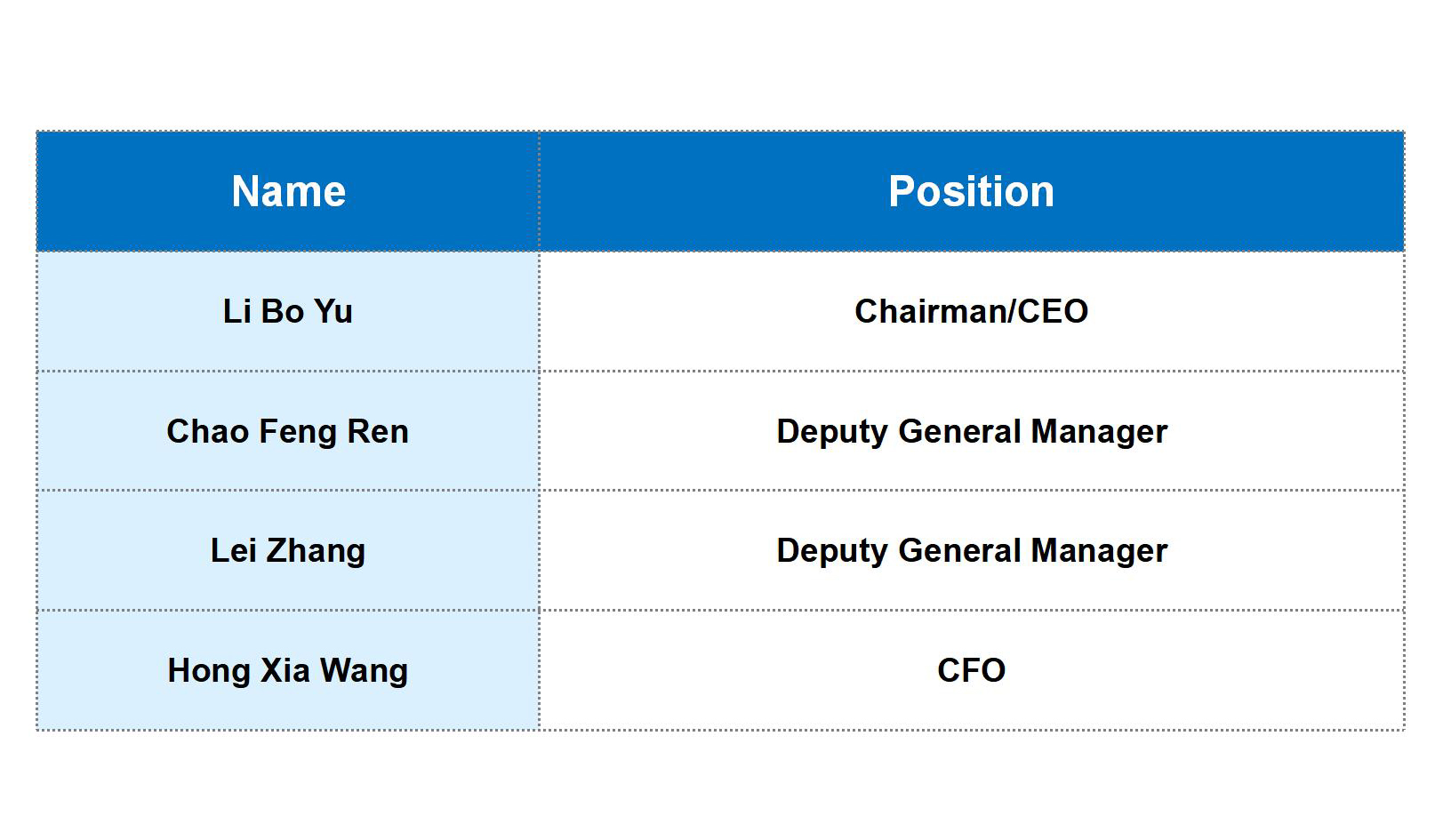1451x840 pixels.
Task: Select the CFO position cell
Action: pos(971,671)
